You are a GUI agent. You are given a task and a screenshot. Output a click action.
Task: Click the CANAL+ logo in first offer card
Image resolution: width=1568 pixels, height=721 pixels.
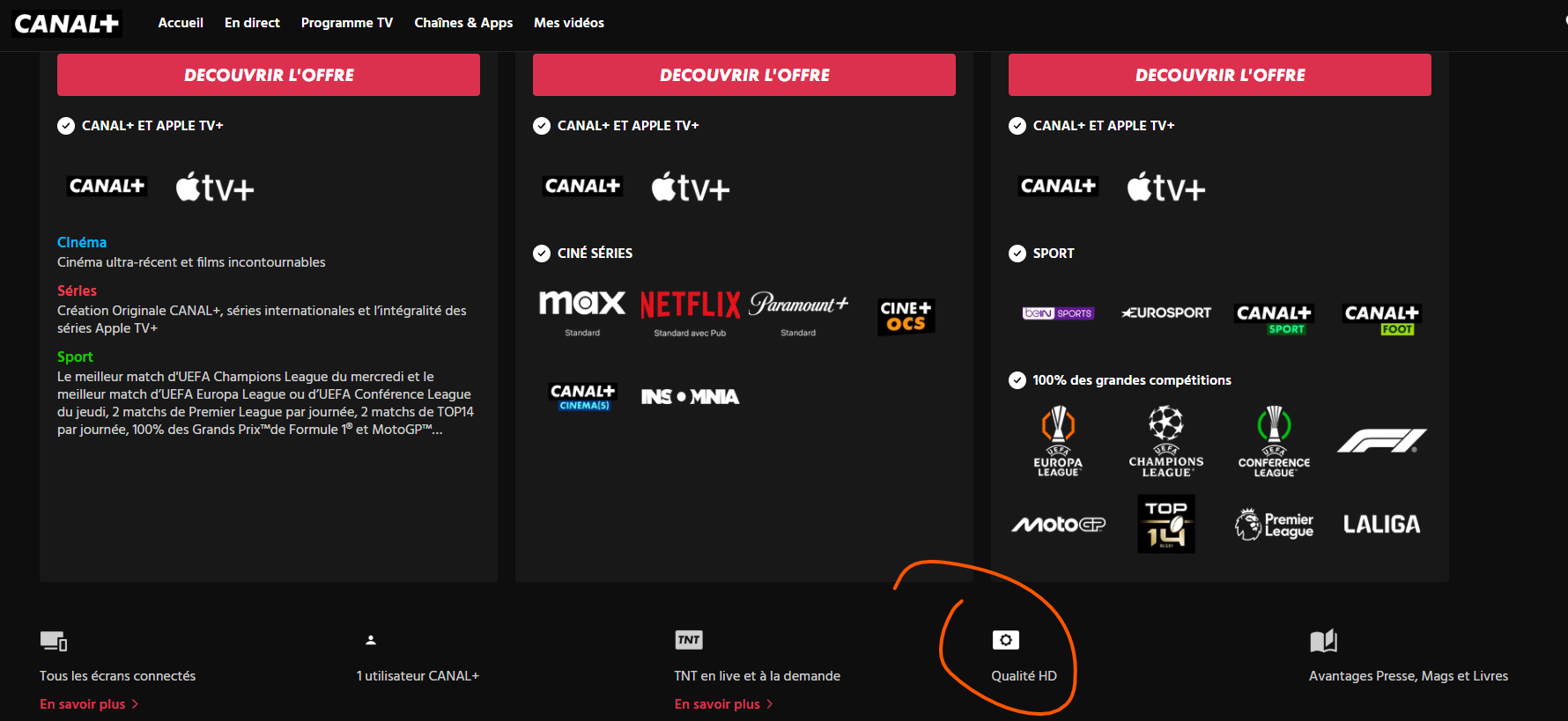[107, 186]
